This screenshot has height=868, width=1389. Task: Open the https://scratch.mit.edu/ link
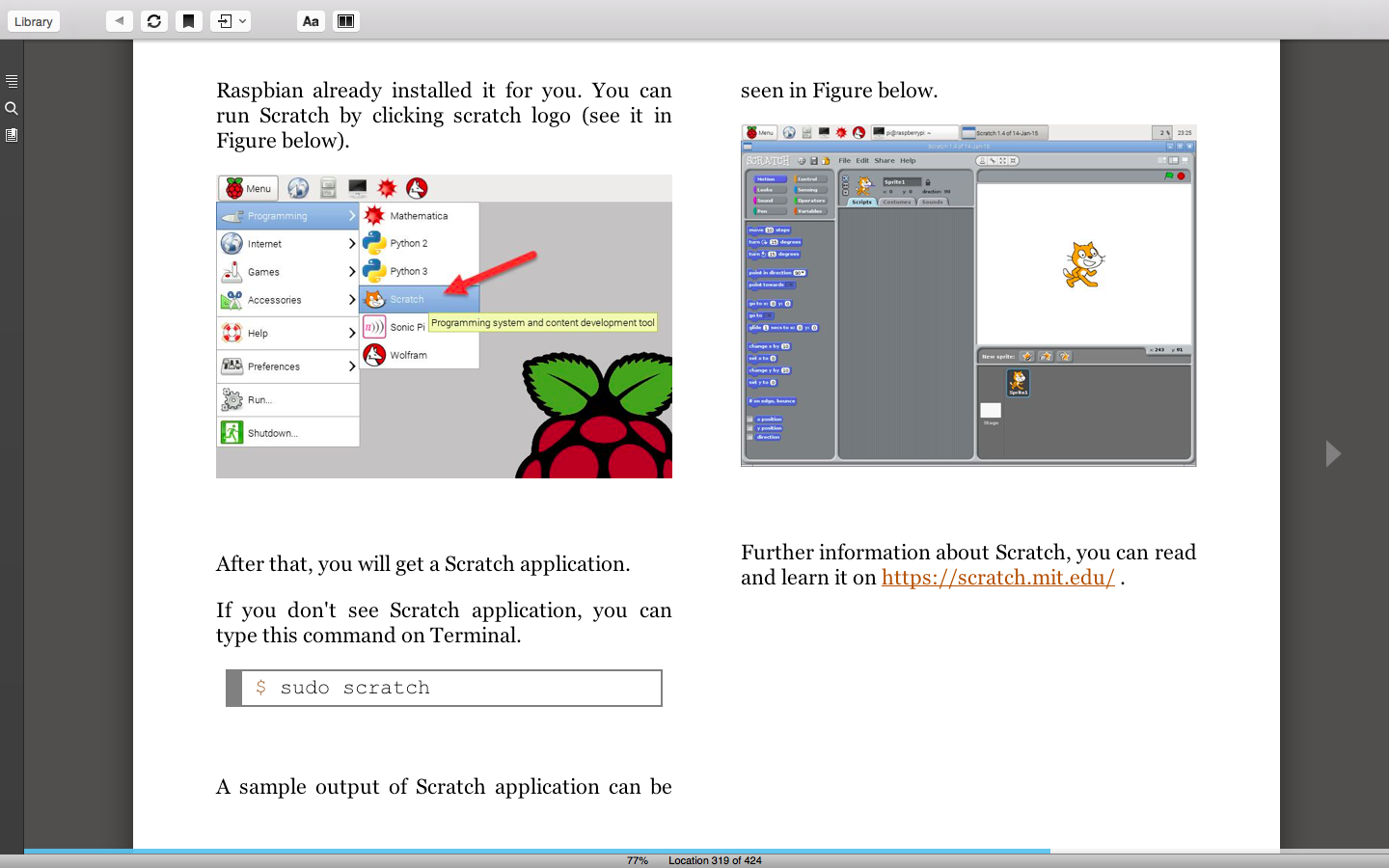pyautogui.click(x=998, y=578)
